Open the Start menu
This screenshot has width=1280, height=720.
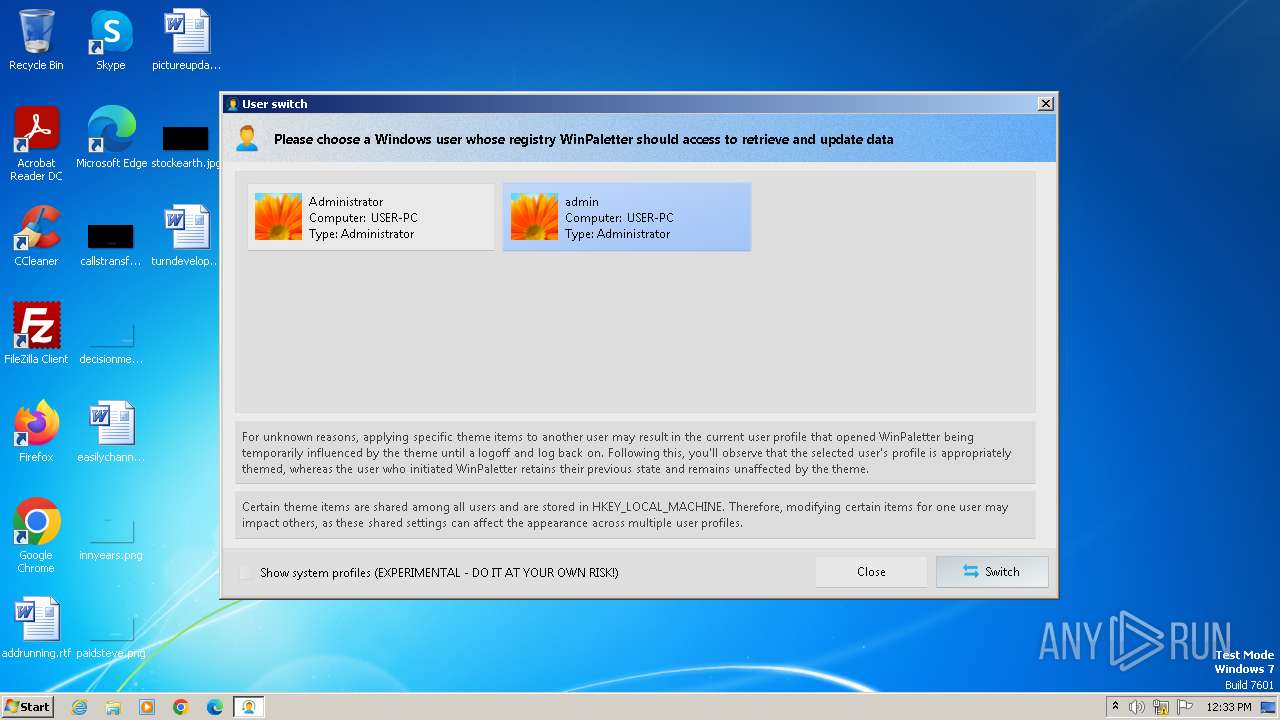coord(27,706)
